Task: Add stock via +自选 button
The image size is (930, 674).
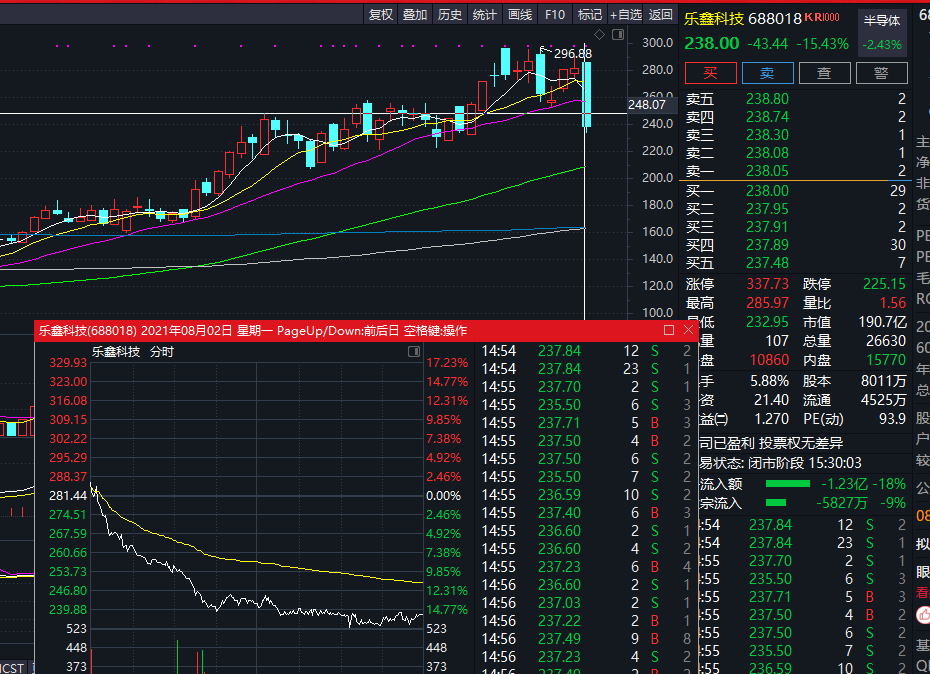Action: (x=626, y=14)
